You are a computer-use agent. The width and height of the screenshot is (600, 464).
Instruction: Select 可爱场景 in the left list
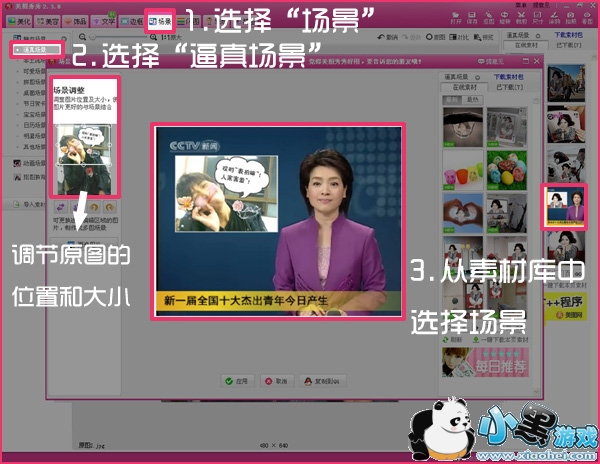click(34, 71)
